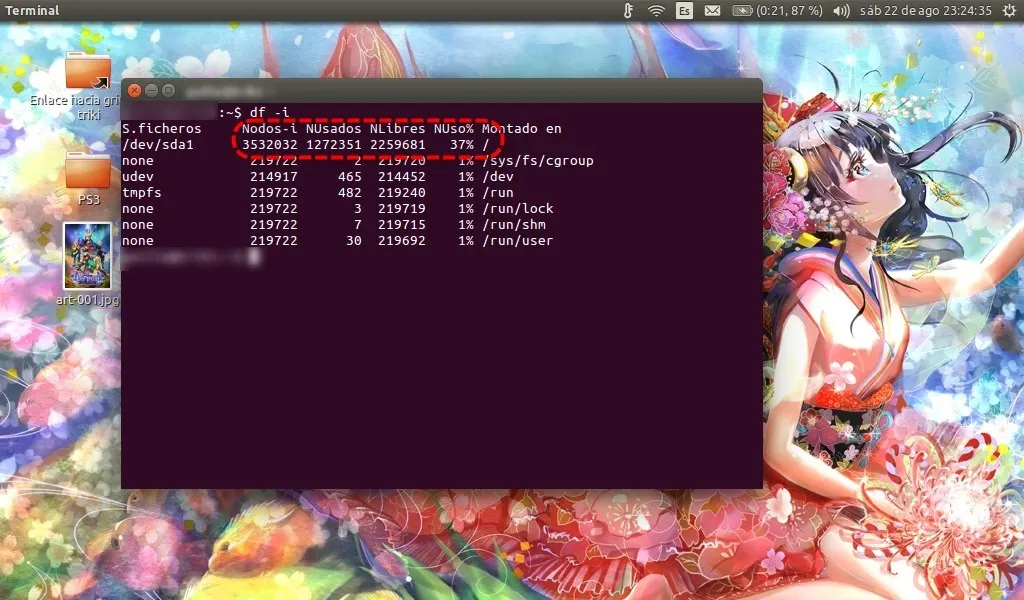
Task: Open the temperature sensor indicator
Action: (x=628, y=11)
